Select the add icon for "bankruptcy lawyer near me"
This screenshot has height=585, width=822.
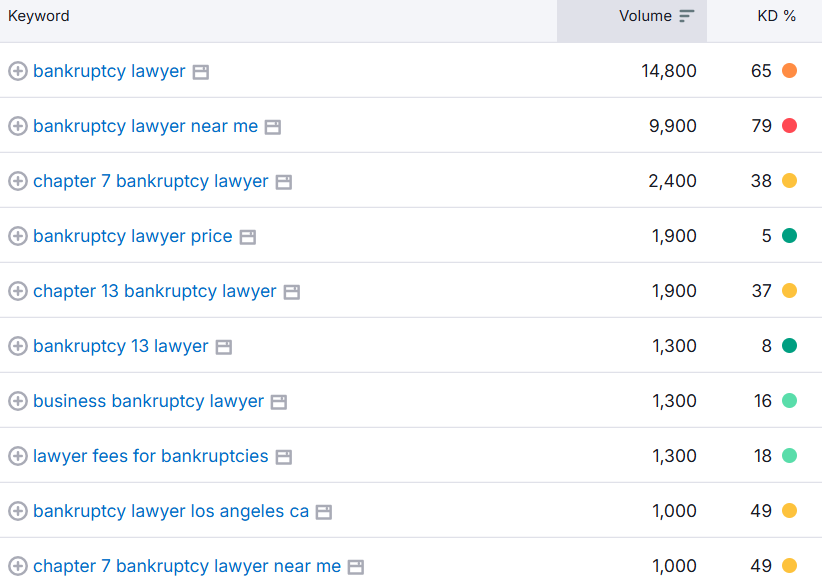tap(18, 126)
